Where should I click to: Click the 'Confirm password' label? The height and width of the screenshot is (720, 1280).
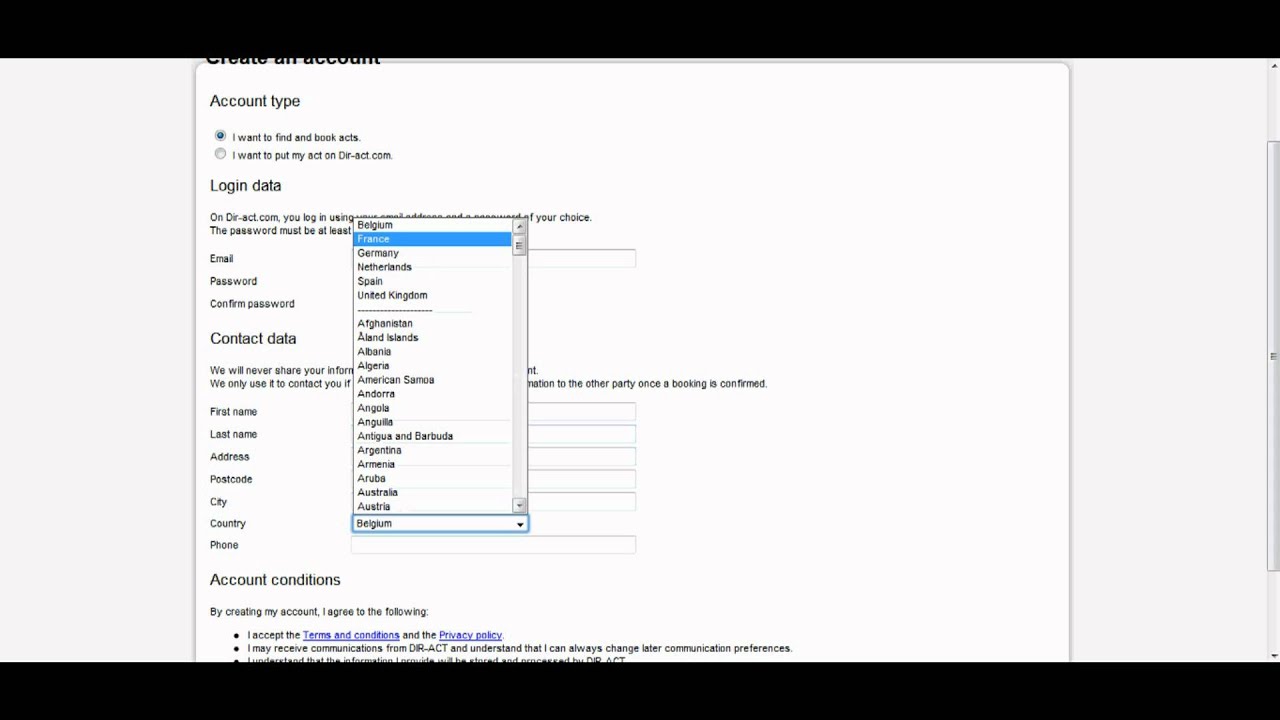[x=252, y=304]
